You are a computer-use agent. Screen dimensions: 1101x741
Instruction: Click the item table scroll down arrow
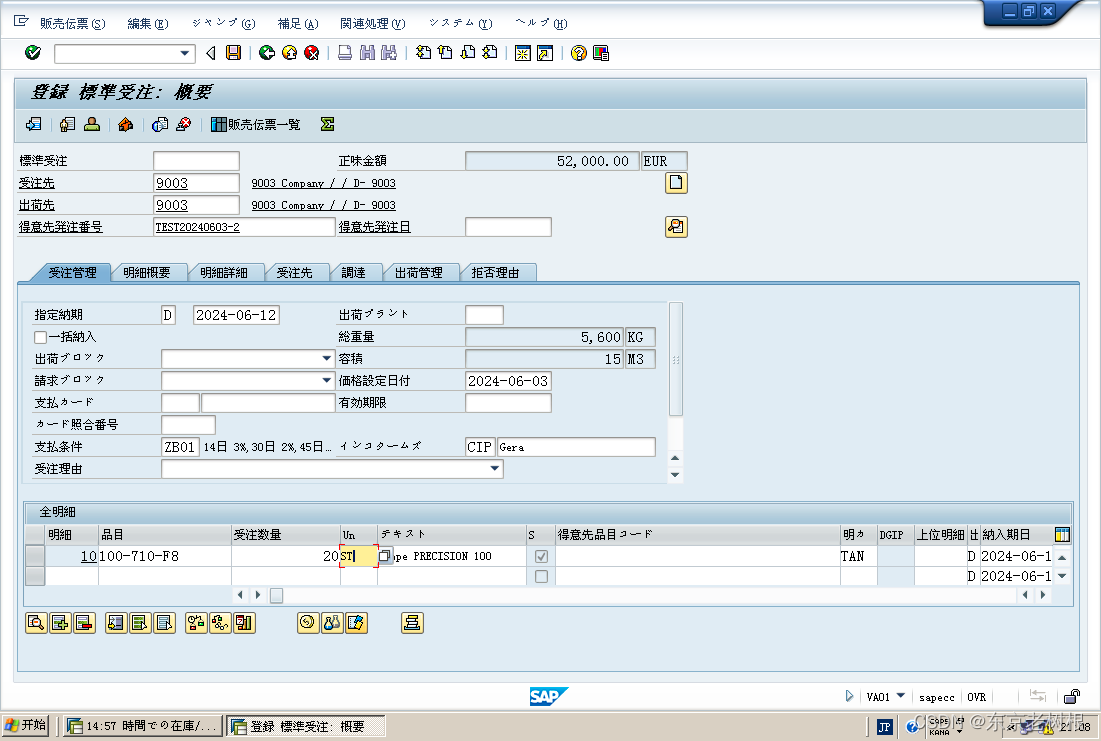(1062, 576)
